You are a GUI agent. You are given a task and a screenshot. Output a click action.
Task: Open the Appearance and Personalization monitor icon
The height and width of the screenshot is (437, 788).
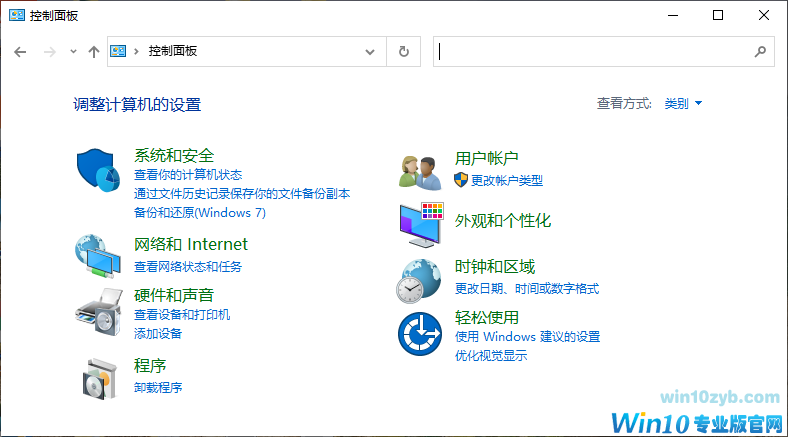[421, 225]
